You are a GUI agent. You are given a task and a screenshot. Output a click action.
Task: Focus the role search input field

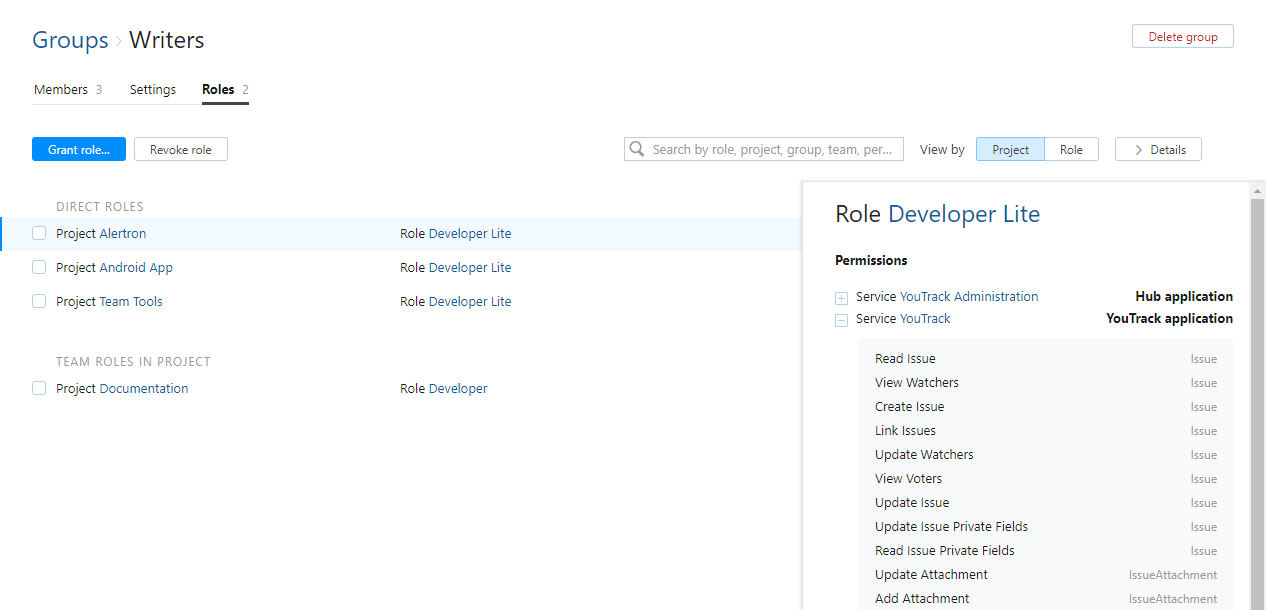[770, 149]
